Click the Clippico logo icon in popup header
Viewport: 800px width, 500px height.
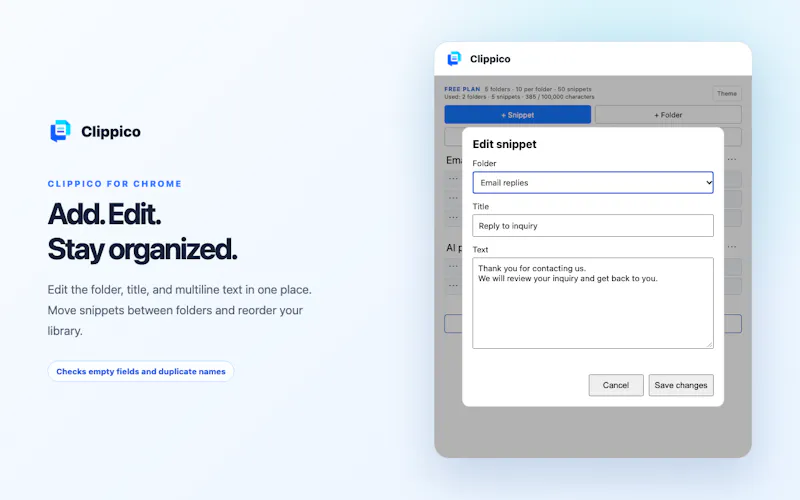click(454, 59)
